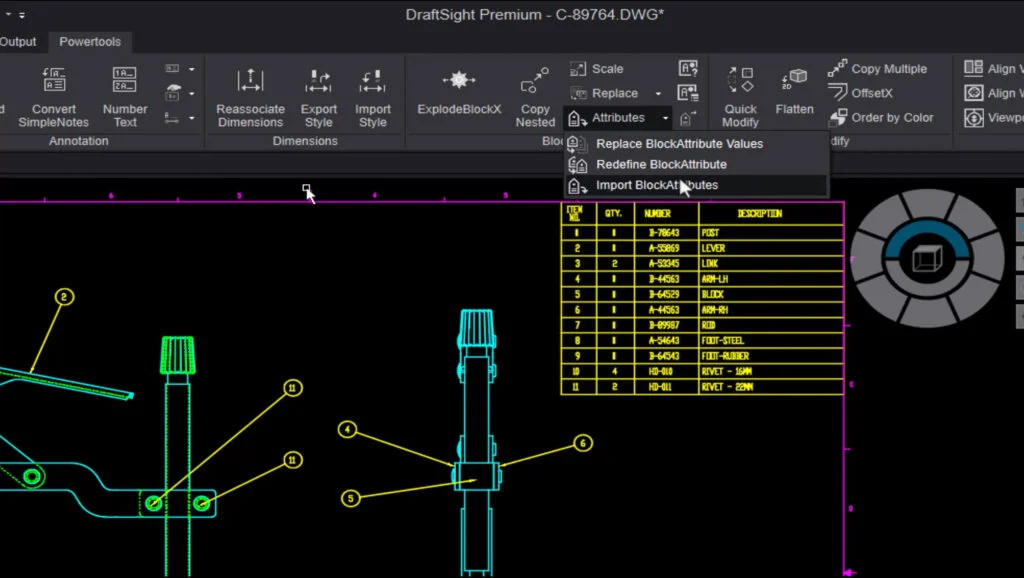
Task: Choose Redefine BlockAttribute from the menu
Action: (696, 165)
